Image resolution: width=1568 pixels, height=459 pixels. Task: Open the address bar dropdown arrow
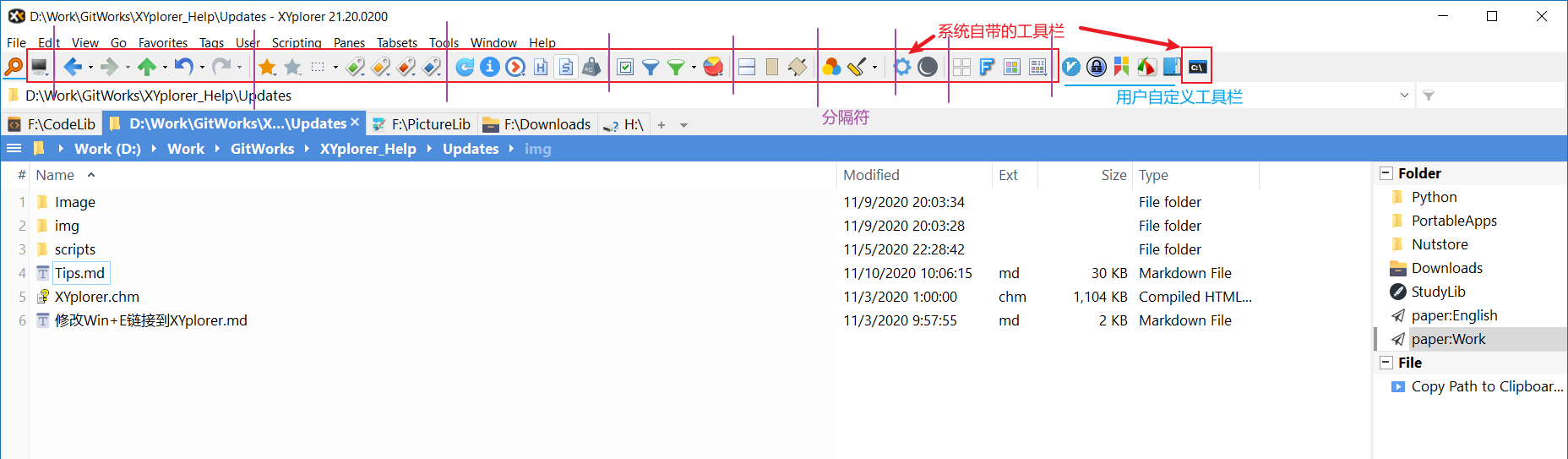pos(1404,96)
